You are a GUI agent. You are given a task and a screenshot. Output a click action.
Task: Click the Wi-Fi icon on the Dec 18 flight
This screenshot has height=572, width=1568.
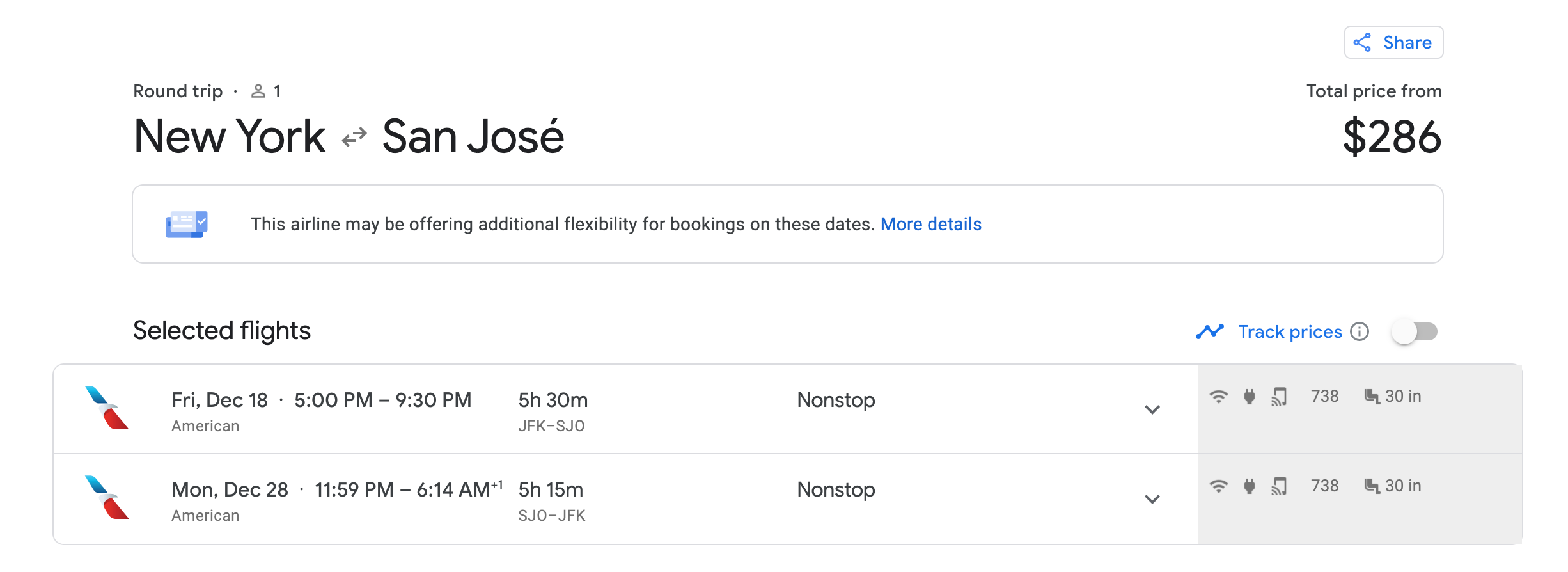pyautogui.click(x=1218, y=397)
